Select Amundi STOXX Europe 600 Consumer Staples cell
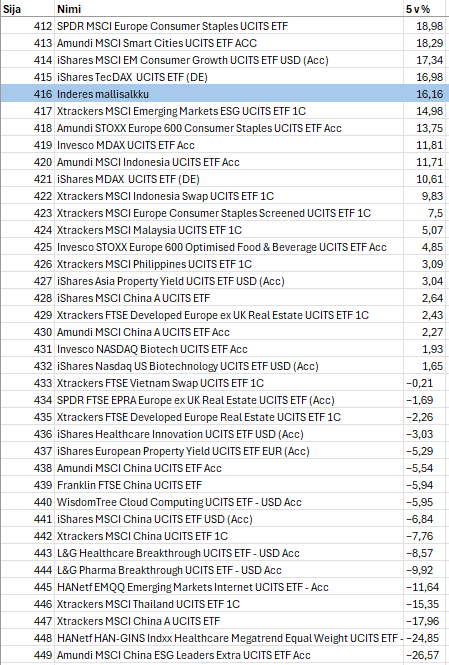449x665 pixels. 229,128
